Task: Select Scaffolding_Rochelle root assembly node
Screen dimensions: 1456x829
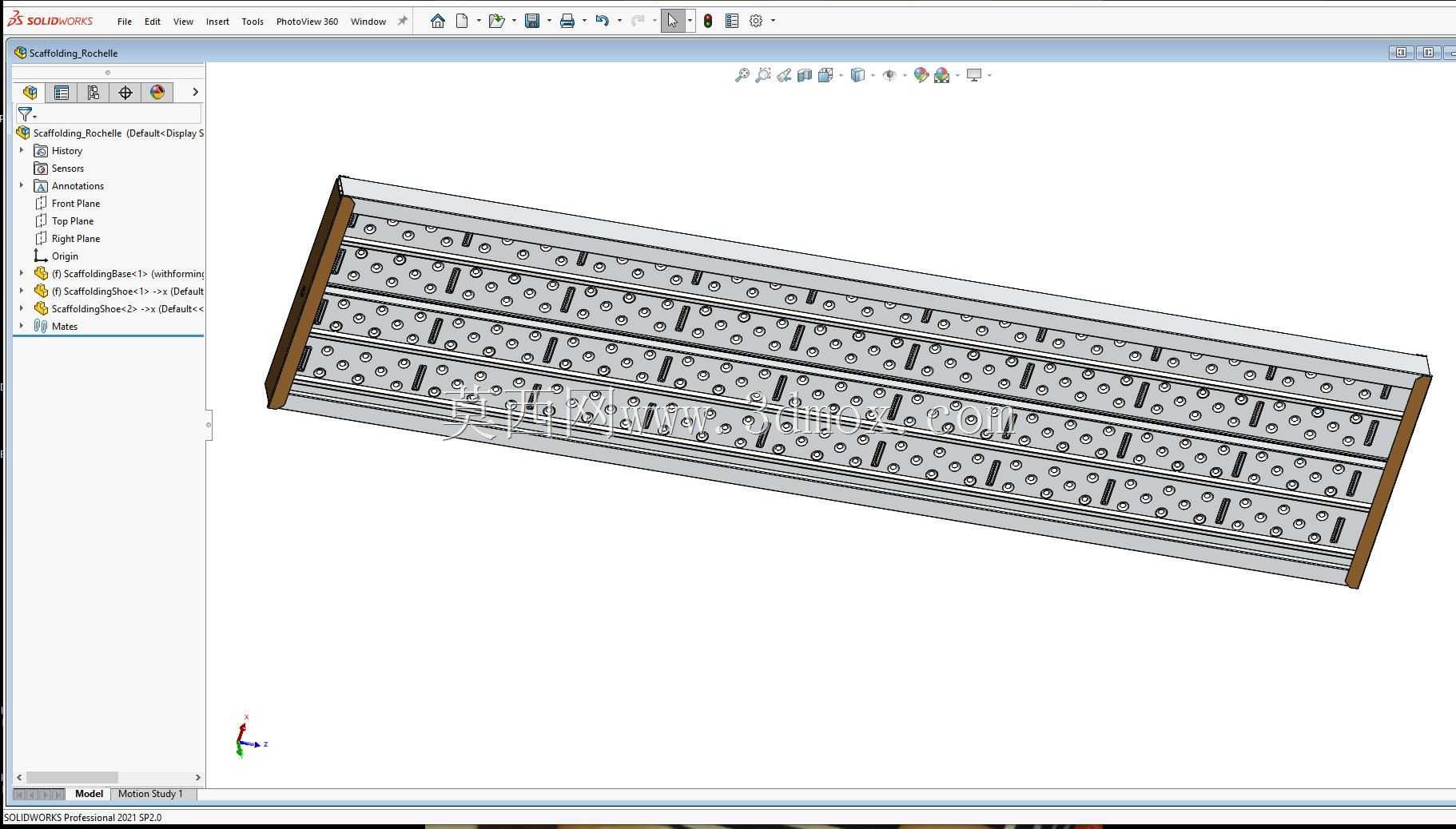Action: click(109, 133)
